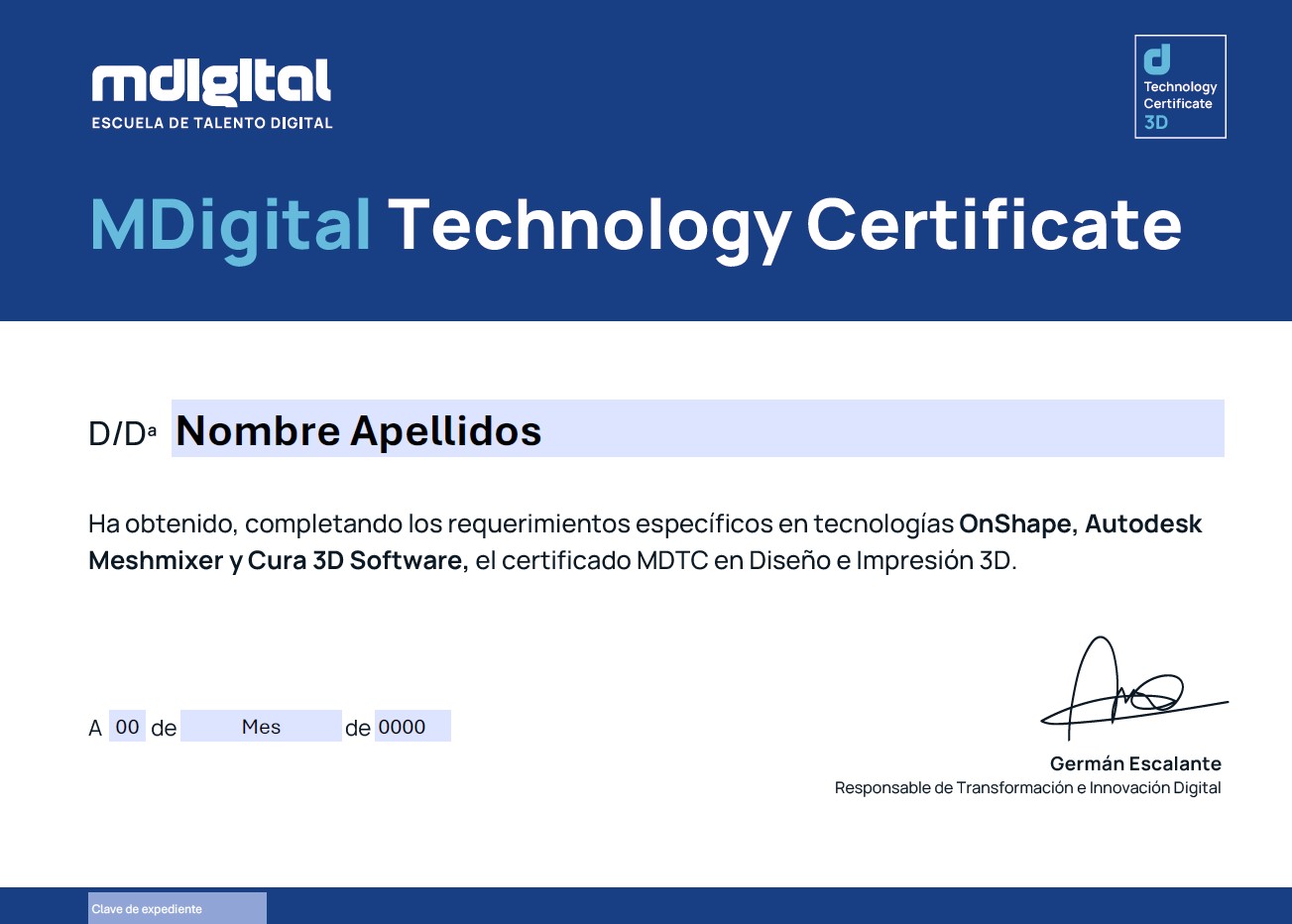Select the day field showing 00
1292x924 pixels.
127,727
